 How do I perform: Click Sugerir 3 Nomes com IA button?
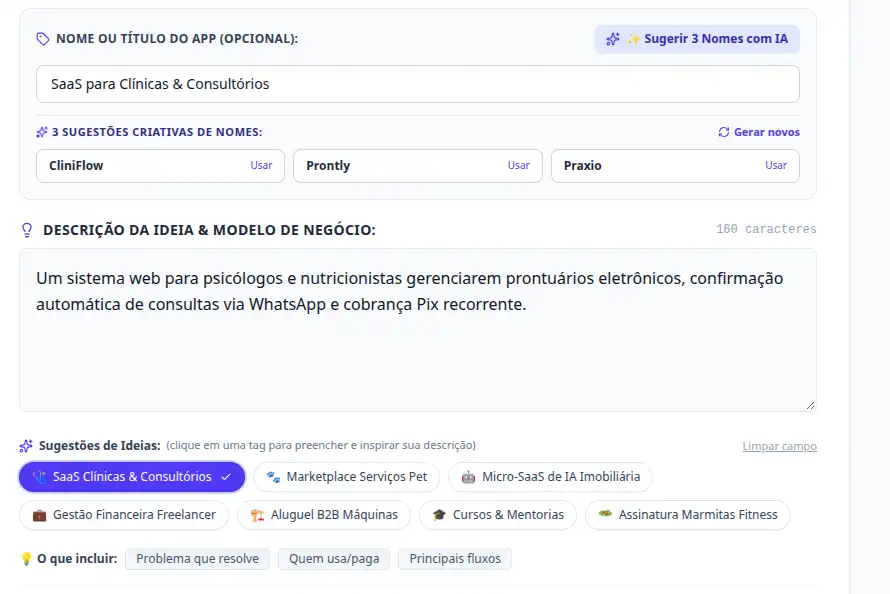[697, 39]
